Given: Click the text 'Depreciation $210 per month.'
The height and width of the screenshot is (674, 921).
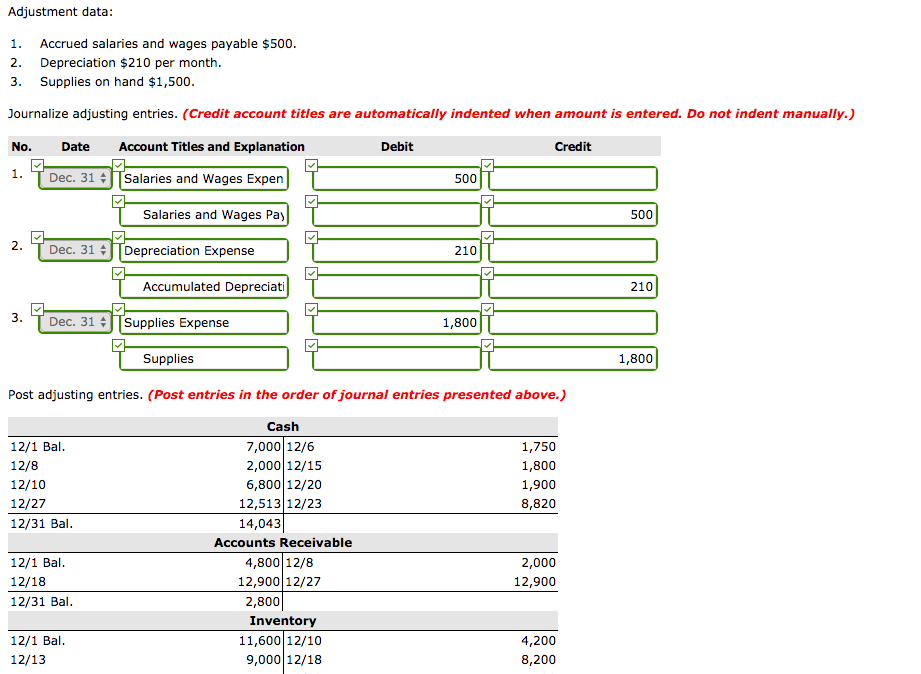Looking at the screenshot, I should click(130, 63).
